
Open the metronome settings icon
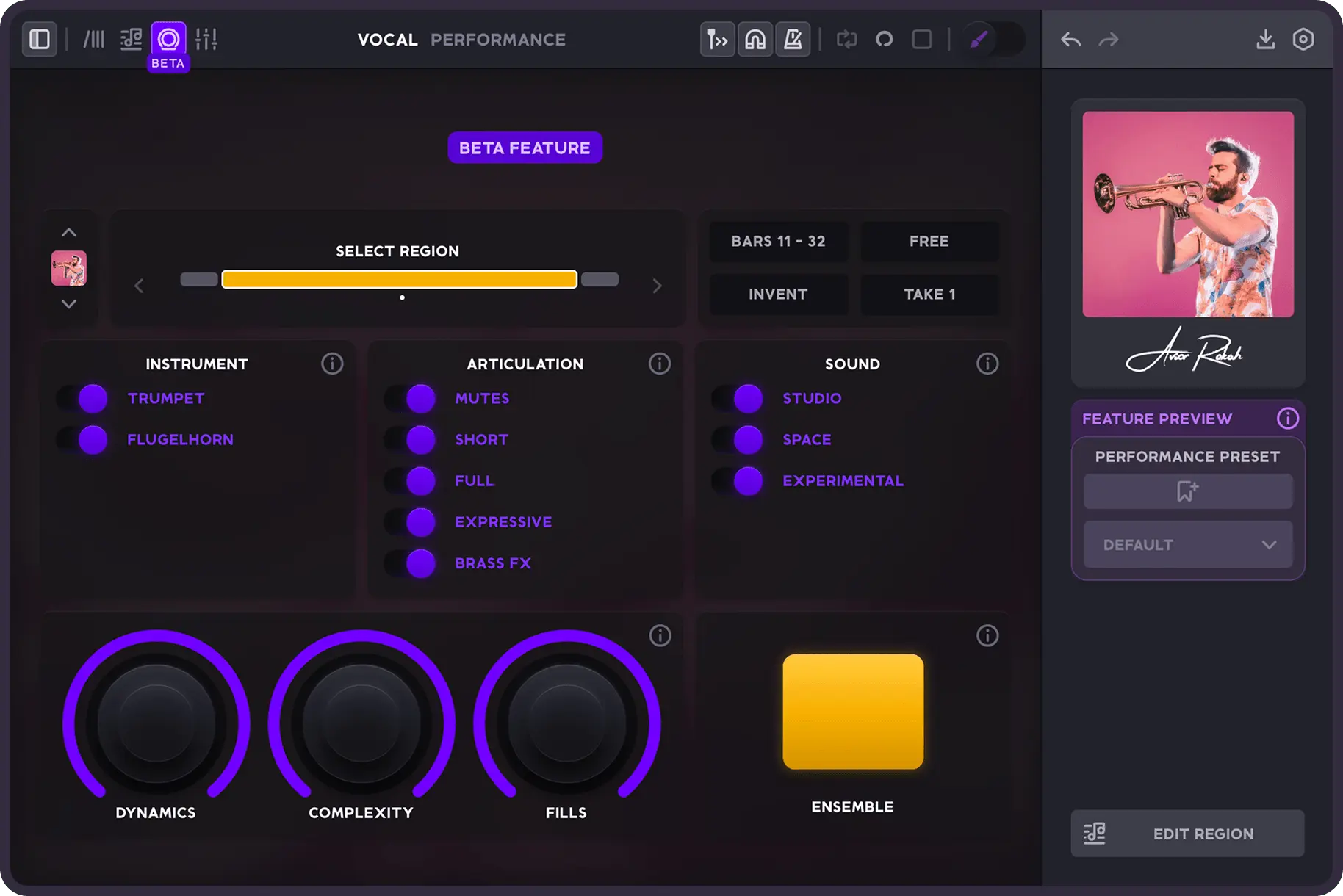(x=793, y=39)
